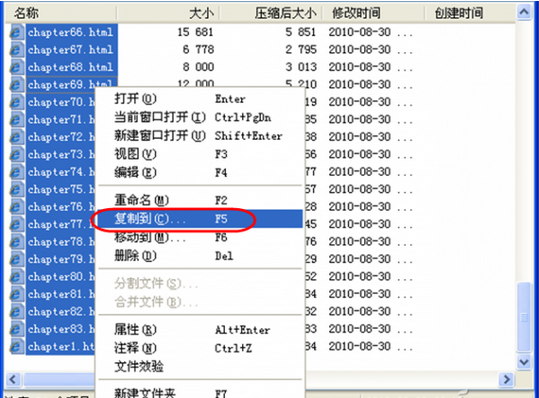This screenshot has width=539, height=398.
Task: Click size value 8 000
Action: coord(198,67)
